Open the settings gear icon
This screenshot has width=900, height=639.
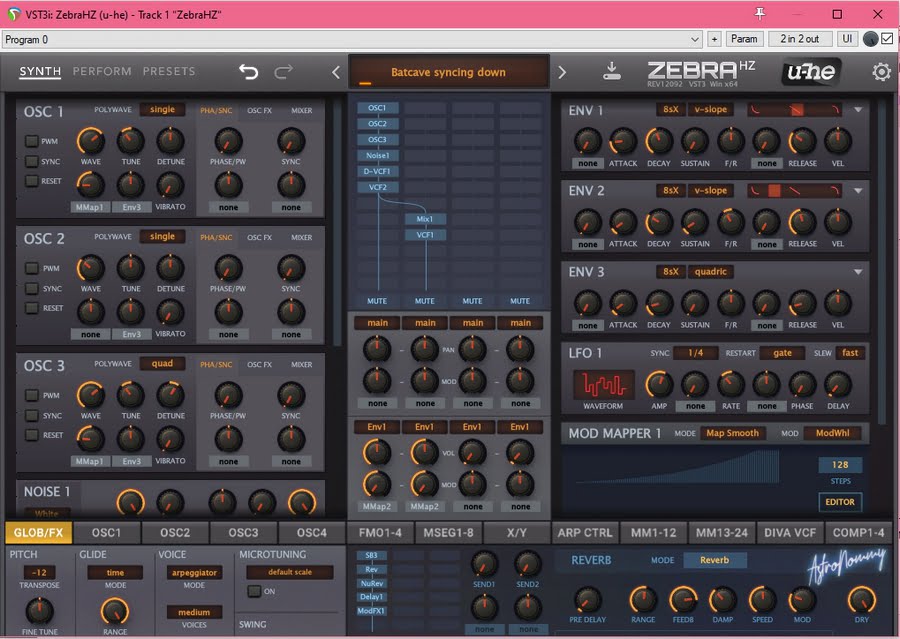pos(880,71)
